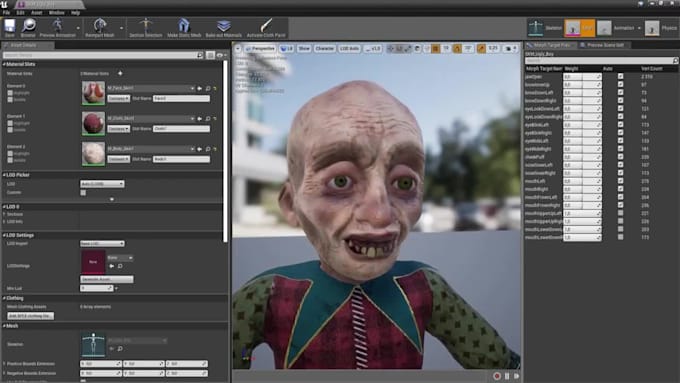Switch to Skeleton editor mode icon

tap(535, 27)
